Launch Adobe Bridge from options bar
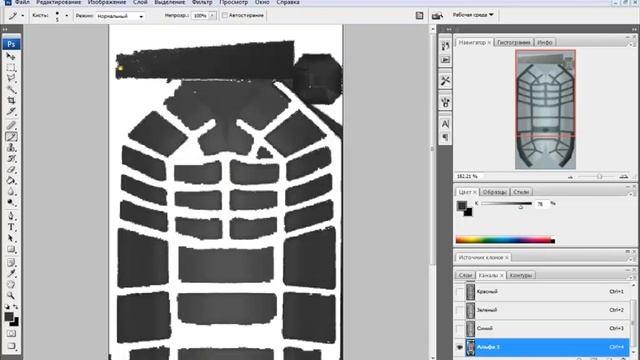 coord(437,16)
